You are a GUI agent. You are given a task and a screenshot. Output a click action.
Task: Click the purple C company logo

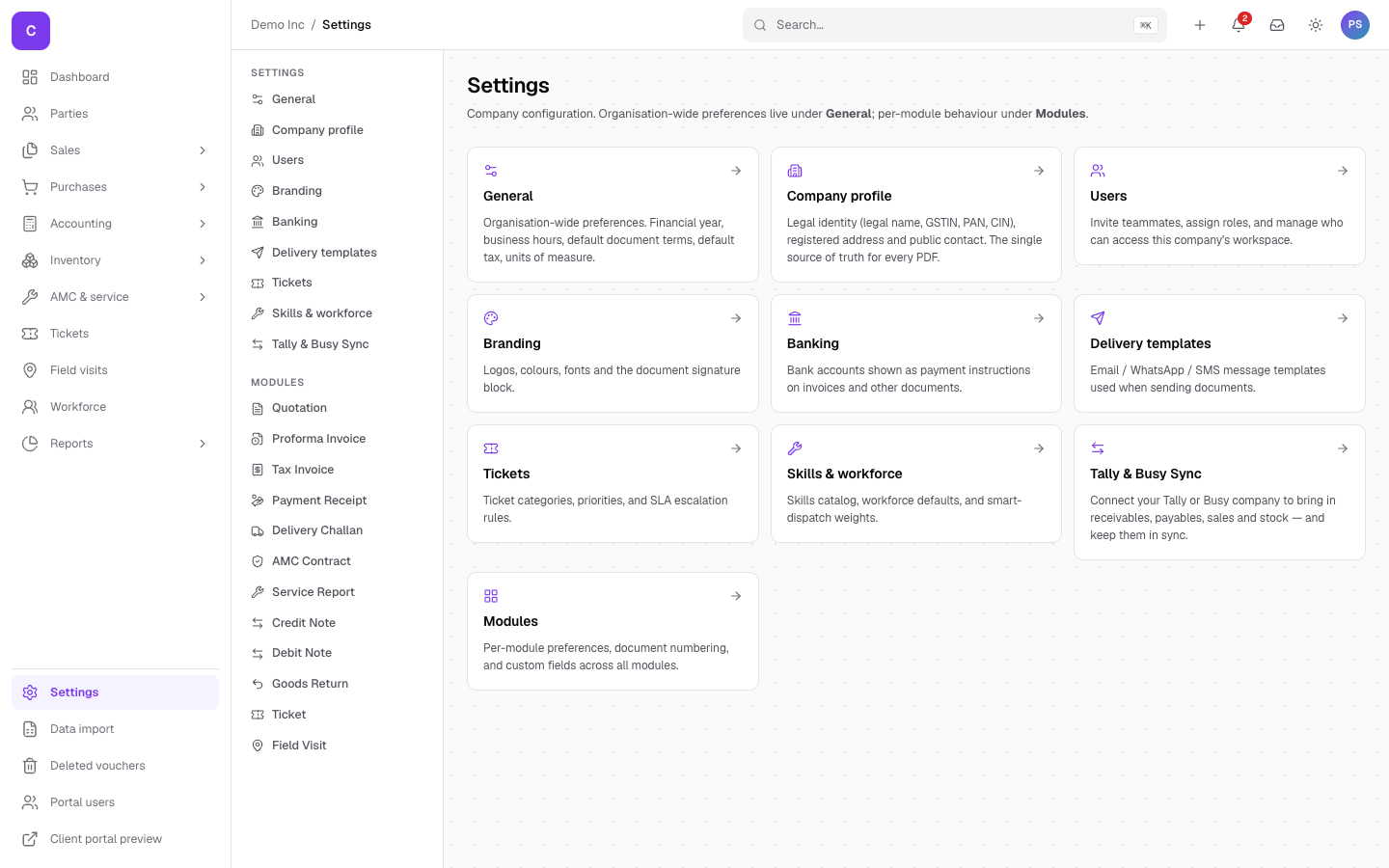[31, 31]
